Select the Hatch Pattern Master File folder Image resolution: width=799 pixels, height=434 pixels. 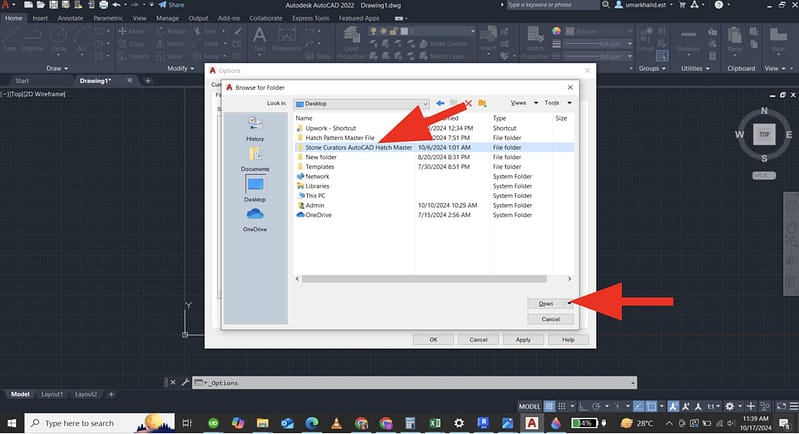point(340,137)
